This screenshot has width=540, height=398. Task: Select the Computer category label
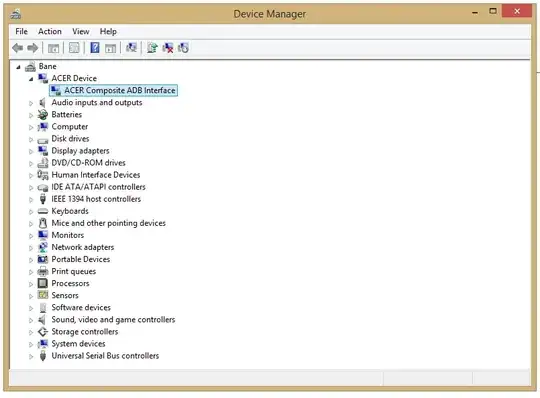[70, 126]
